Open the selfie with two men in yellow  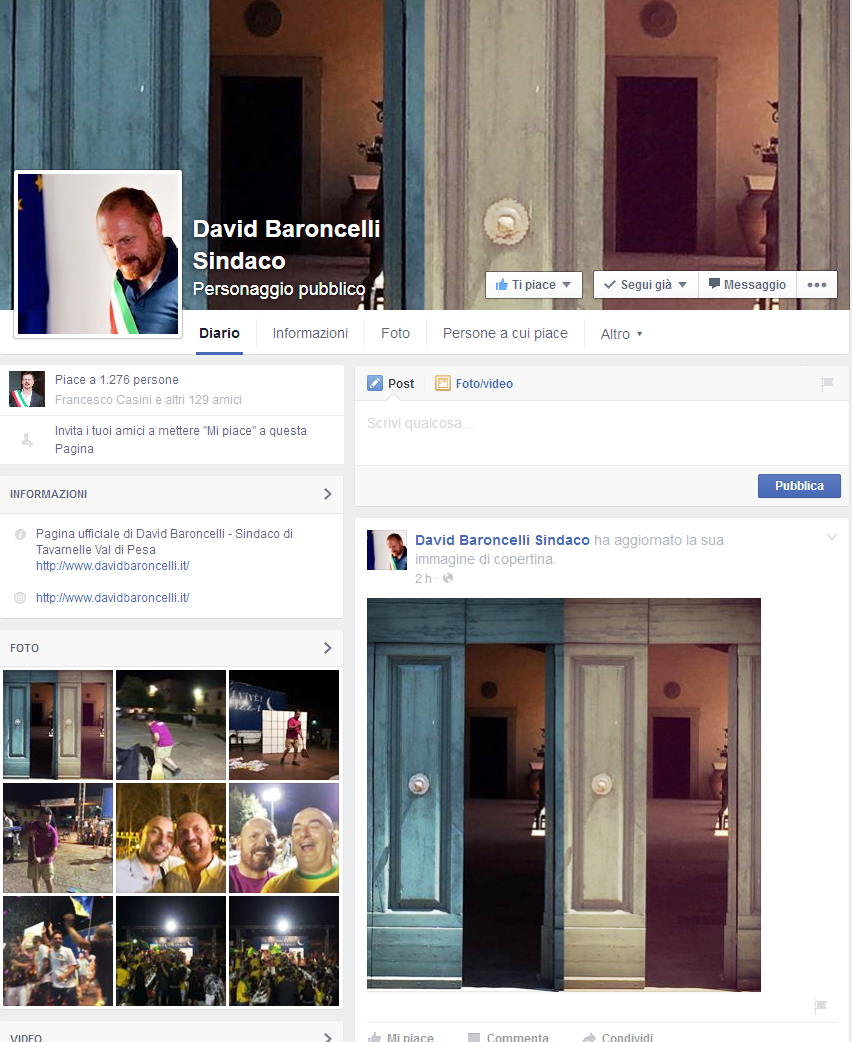[171, 837]
